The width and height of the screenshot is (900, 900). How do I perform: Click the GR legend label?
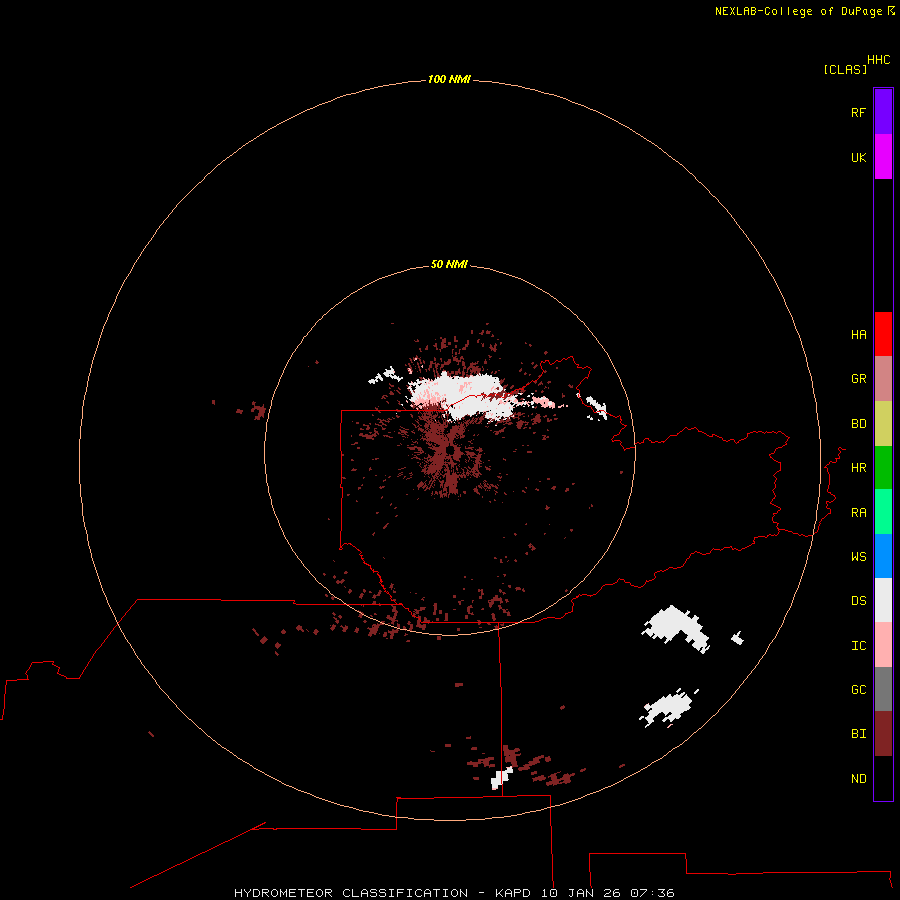click(858, 379)
